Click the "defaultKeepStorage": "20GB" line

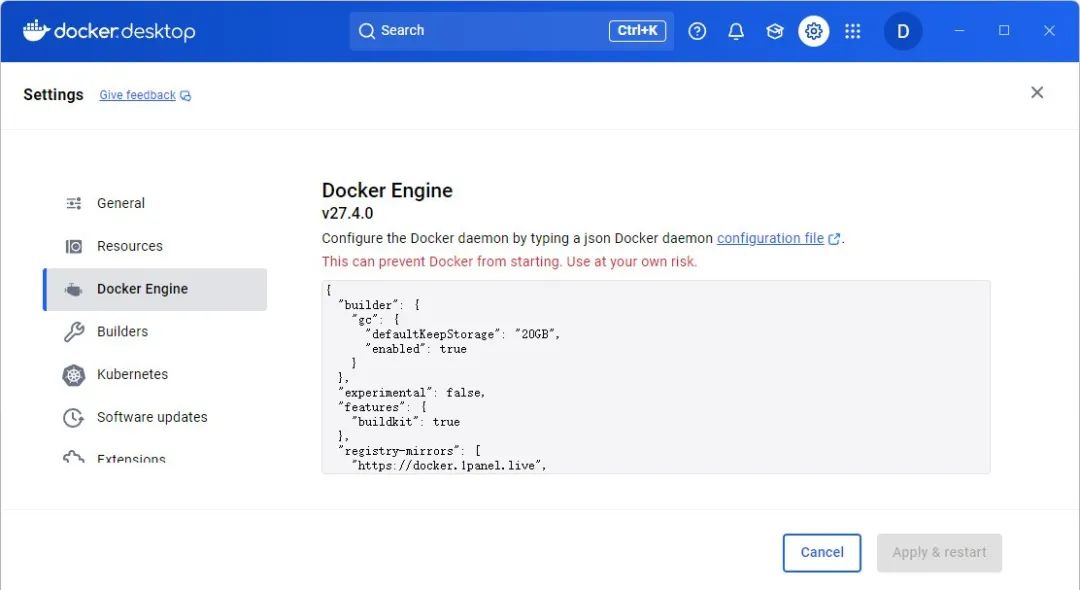[462, 334]
